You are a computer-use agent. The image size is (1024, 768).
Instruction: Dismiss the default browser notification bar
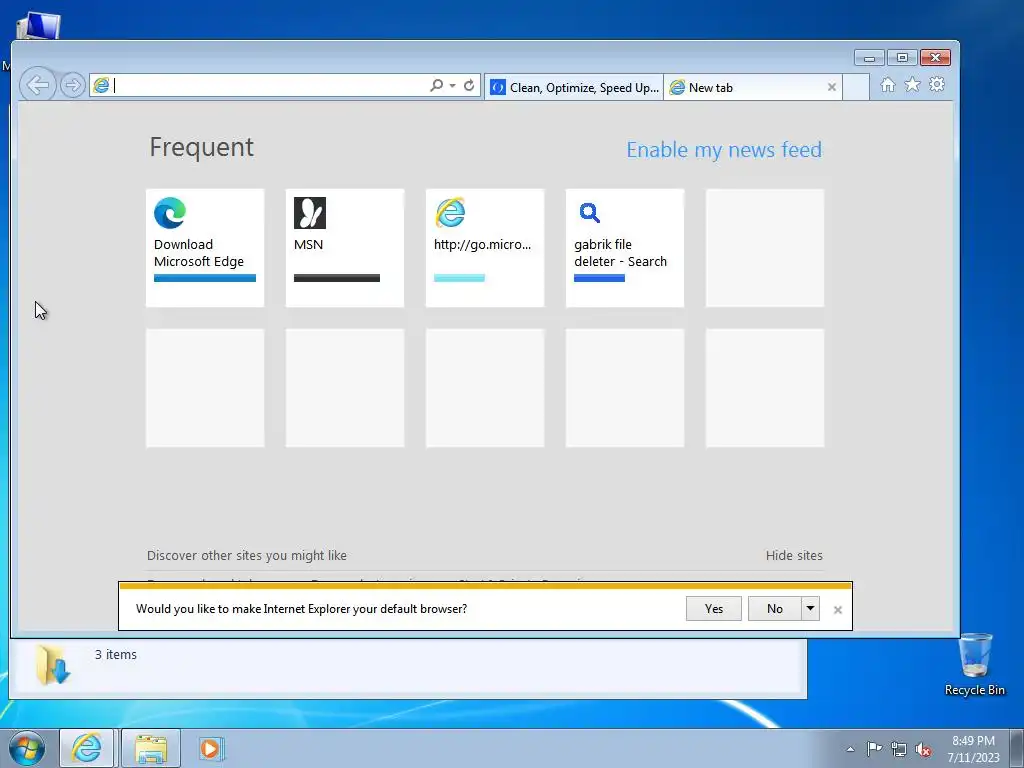tap(838, 610)
